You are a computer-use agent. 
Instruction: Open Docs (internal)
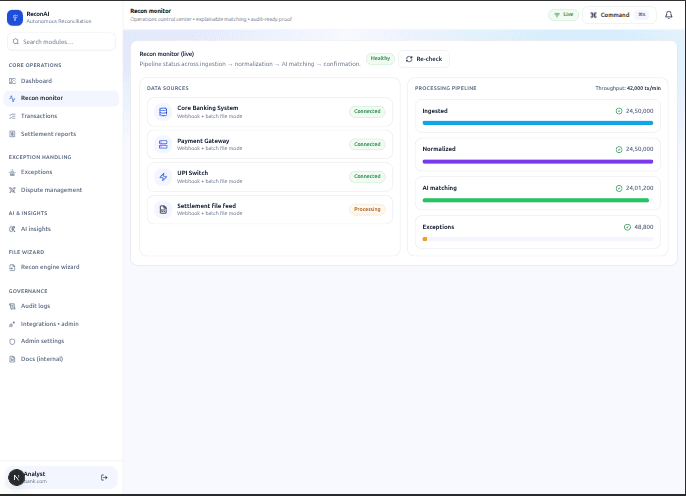click(x=61, y=359)
